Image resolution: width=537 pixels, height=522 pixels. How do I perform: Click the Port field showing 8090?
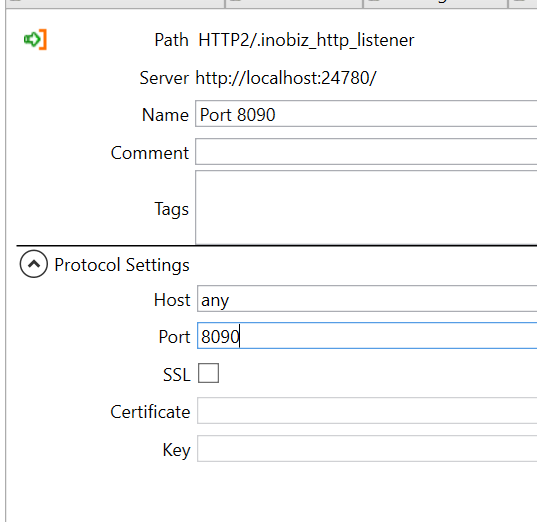[367, 336]
